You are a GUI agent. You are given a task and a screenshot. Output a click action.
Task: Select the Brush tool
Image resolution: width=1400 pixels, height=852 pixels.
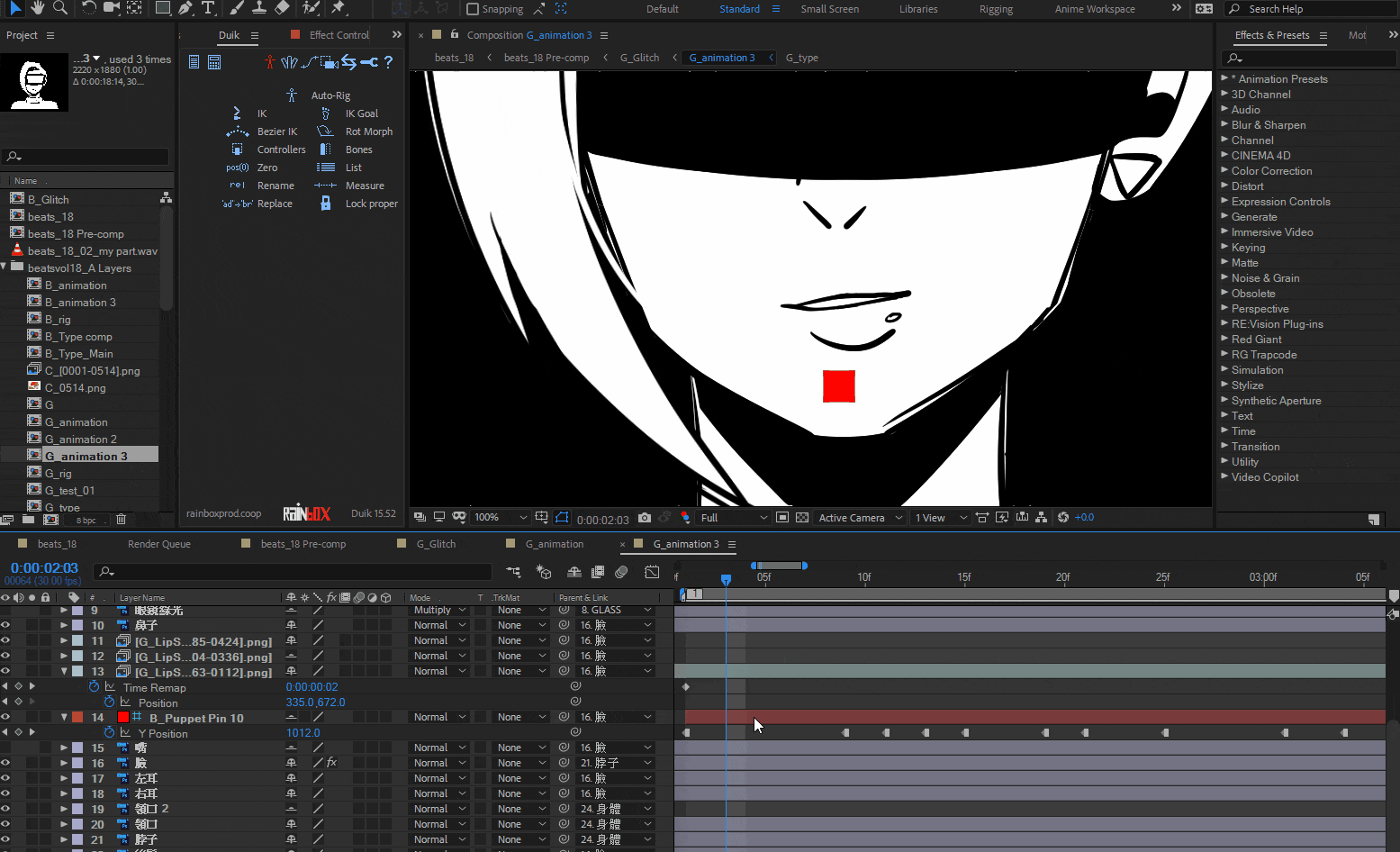236,8
